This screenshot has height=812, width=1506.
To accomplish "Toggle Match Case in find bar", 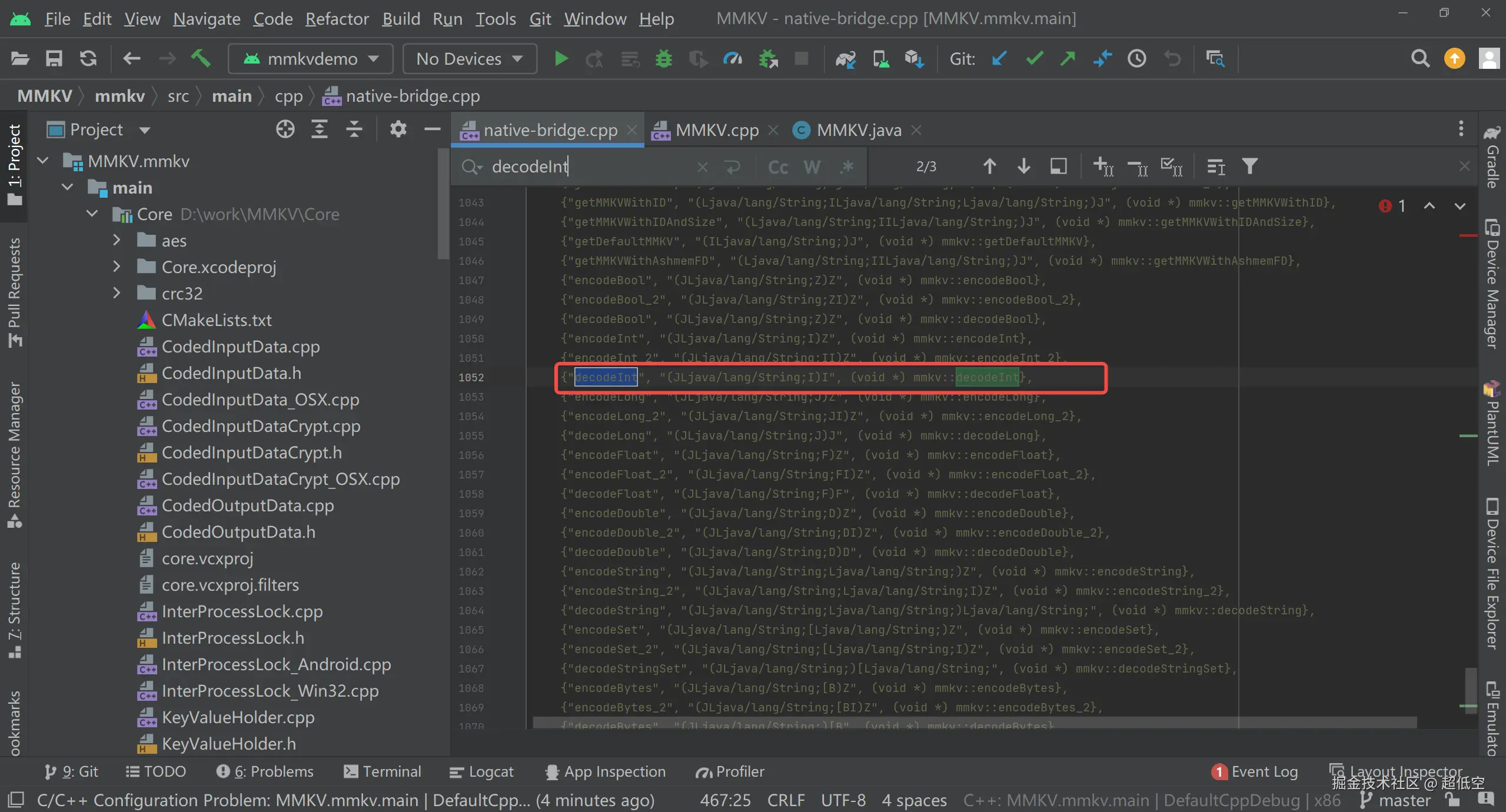I will [778, 167].
